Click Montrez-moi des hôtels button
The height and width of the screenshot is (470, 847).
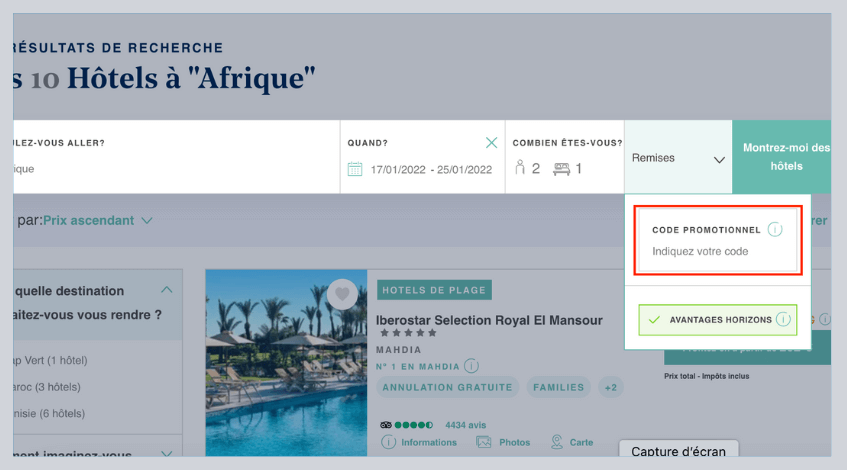[784, 157]
